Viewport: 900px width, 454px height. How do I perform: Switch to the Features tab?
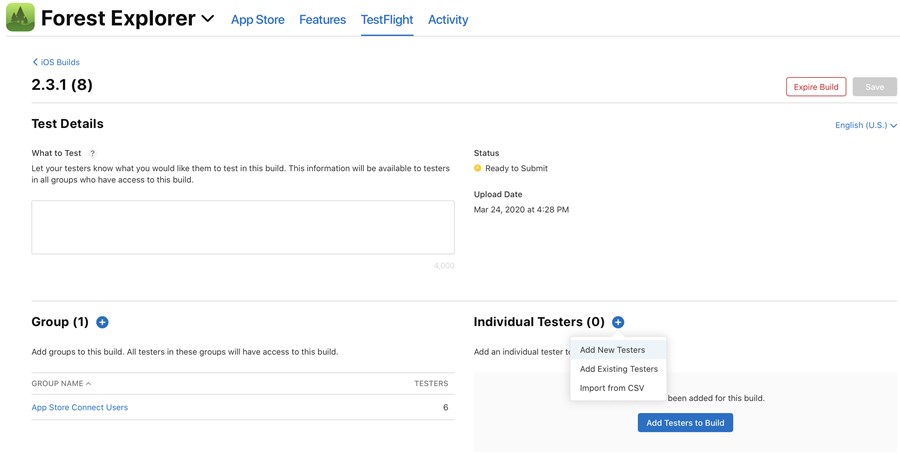323,20
